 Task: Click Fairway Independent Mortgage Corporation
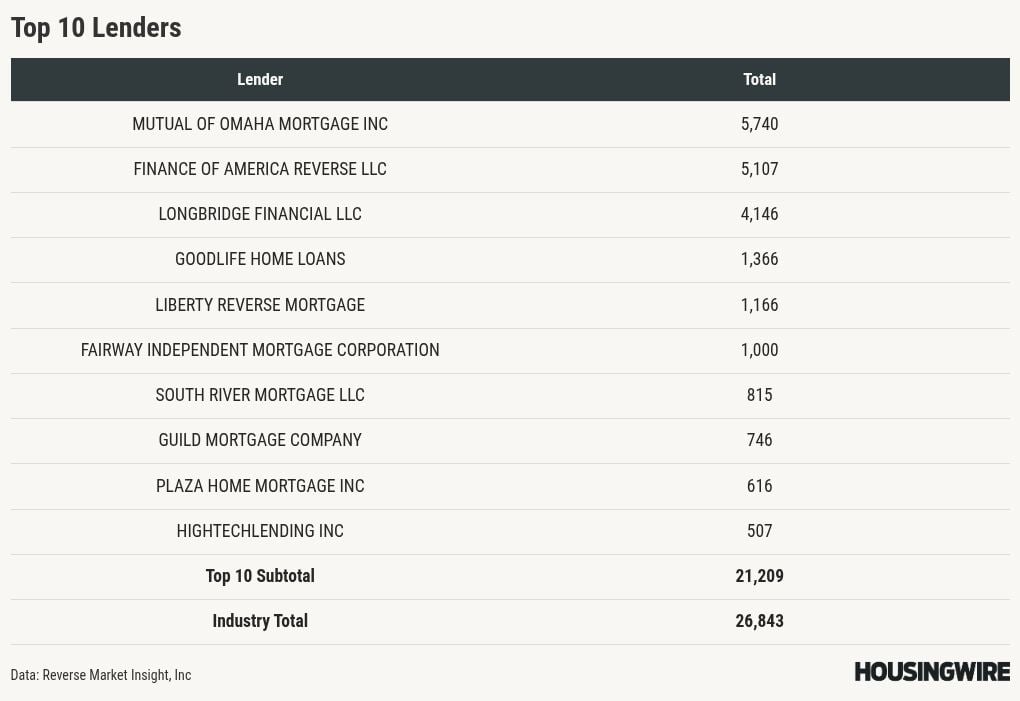(260, 350)
